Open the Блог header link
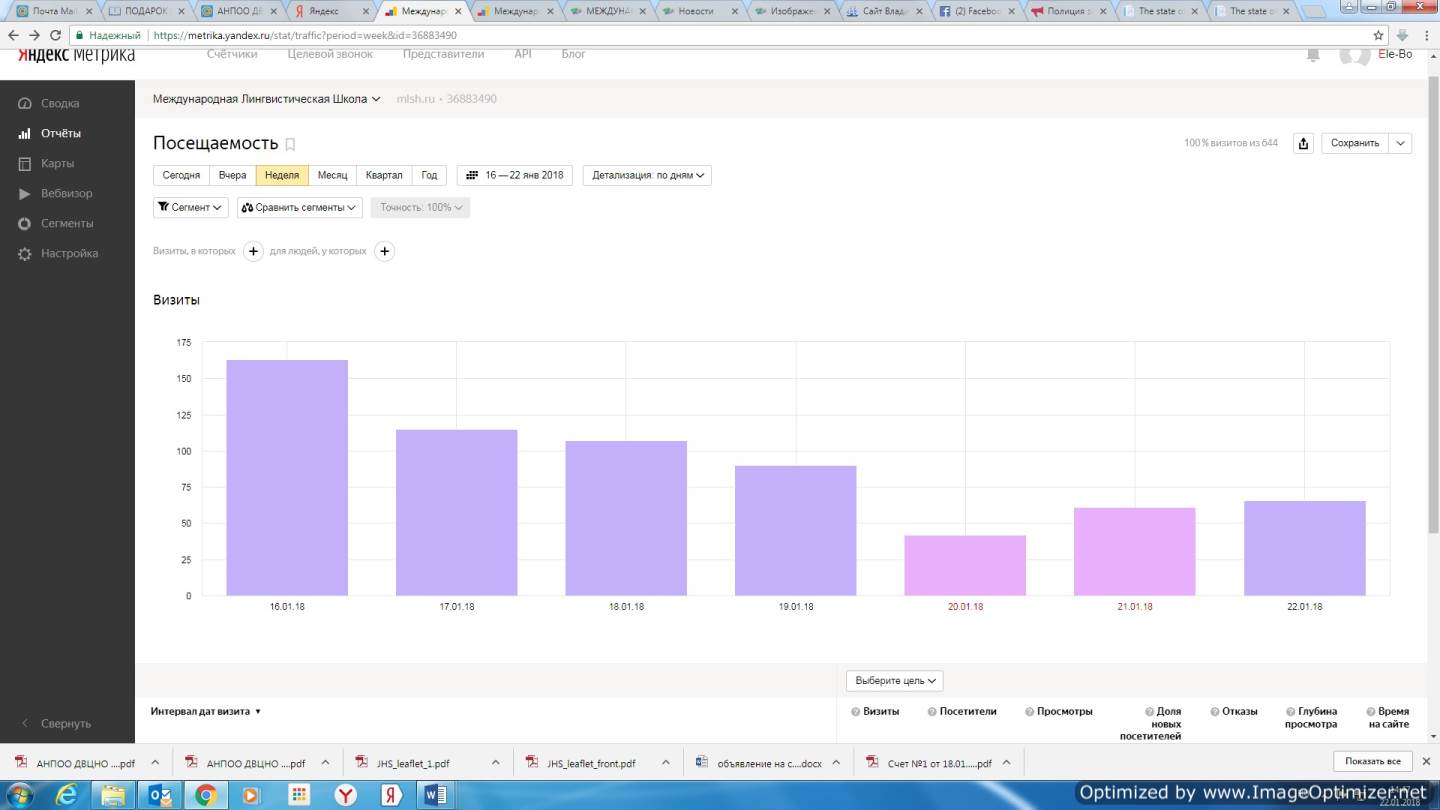The image size is (1440, 810). (573, 54)
